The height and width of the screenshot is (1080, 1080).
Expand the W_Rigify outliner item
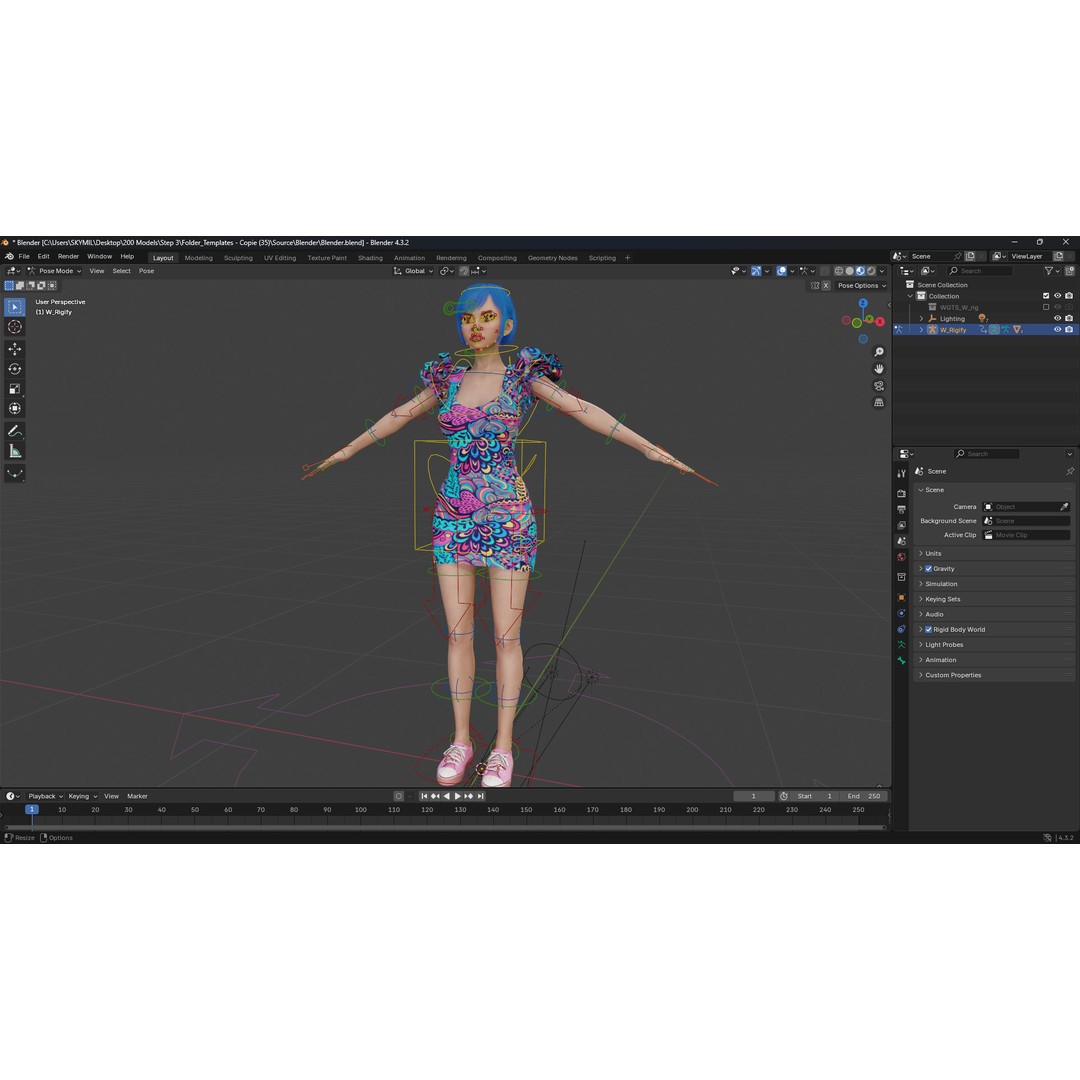coord(922,330)
